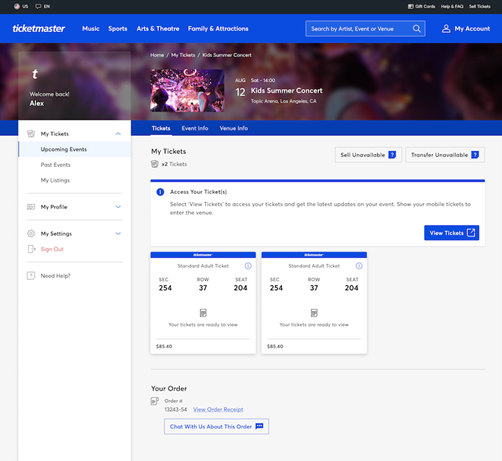This screenshot has height=461, width=502.
Task: Click the My Tickets sidebar ticket icon
Action: pos(31,134)
